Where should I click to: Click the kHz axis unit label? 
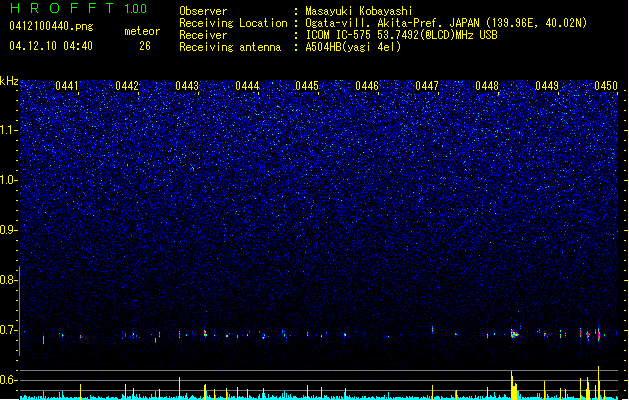9,81
